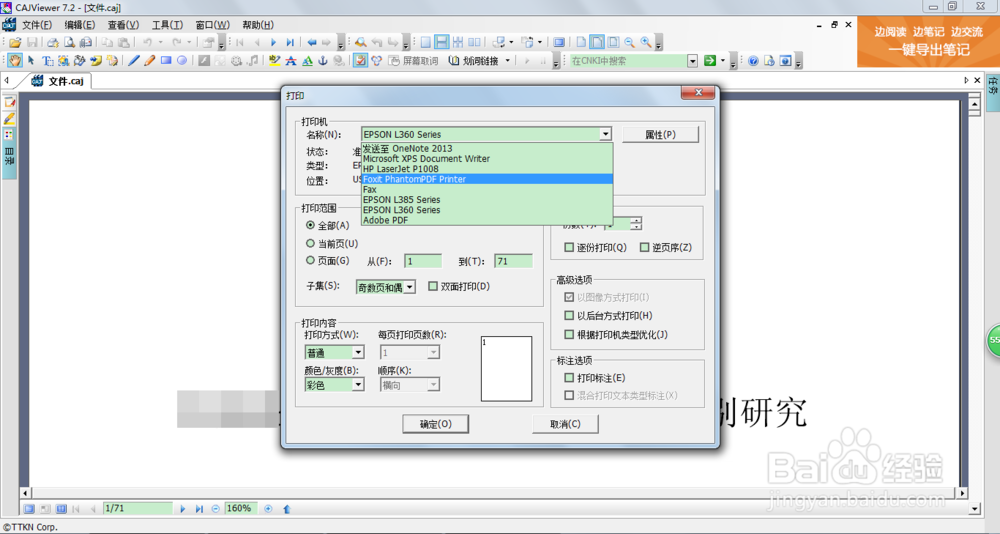The height and width of the screenshot is (534, 1000).
Task: Collapse the printer name dropdown arrow
Action: pos(605,134)
